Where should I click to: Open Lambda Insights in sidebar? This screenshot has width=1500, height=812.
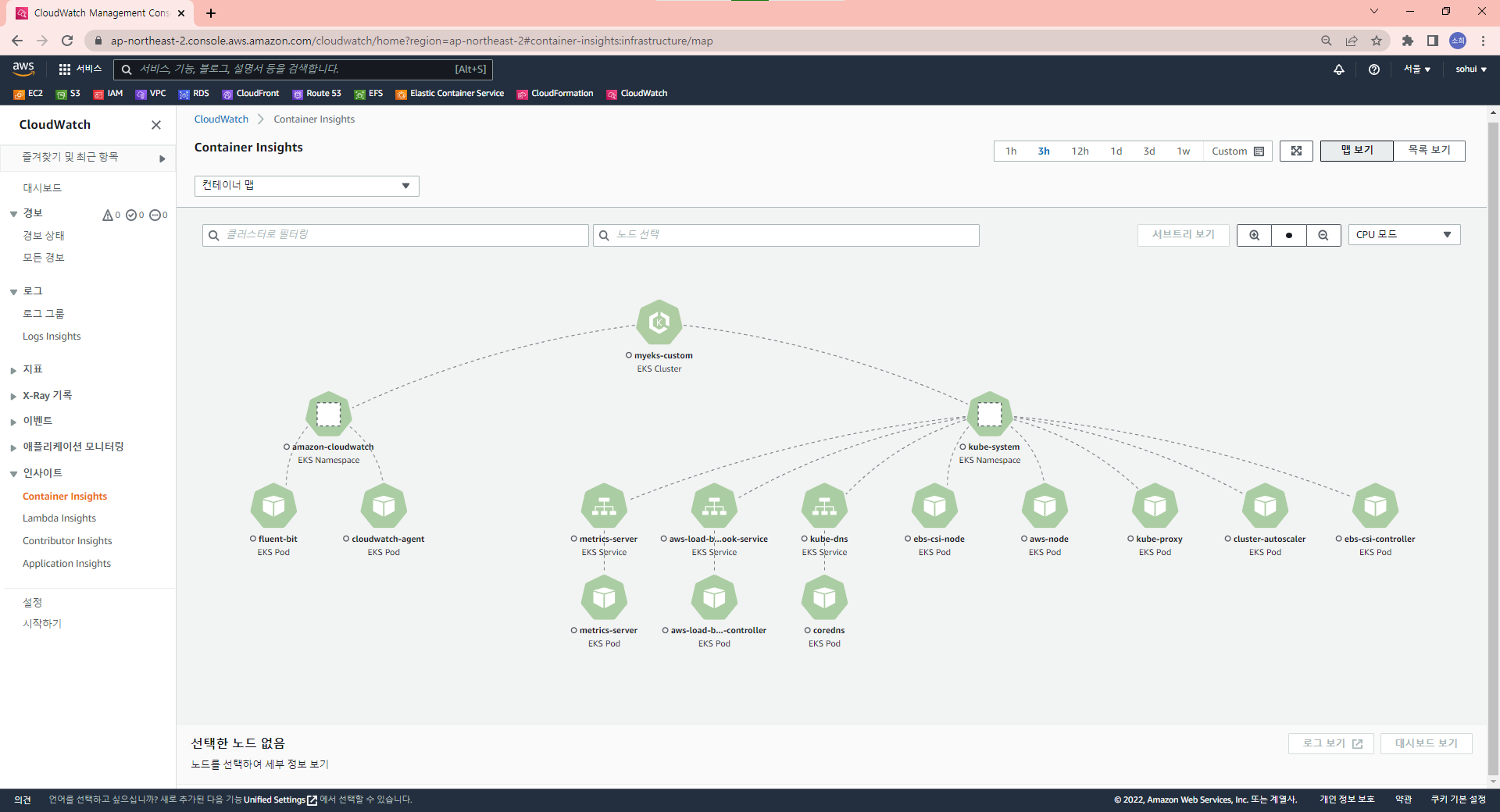point(59,518)
